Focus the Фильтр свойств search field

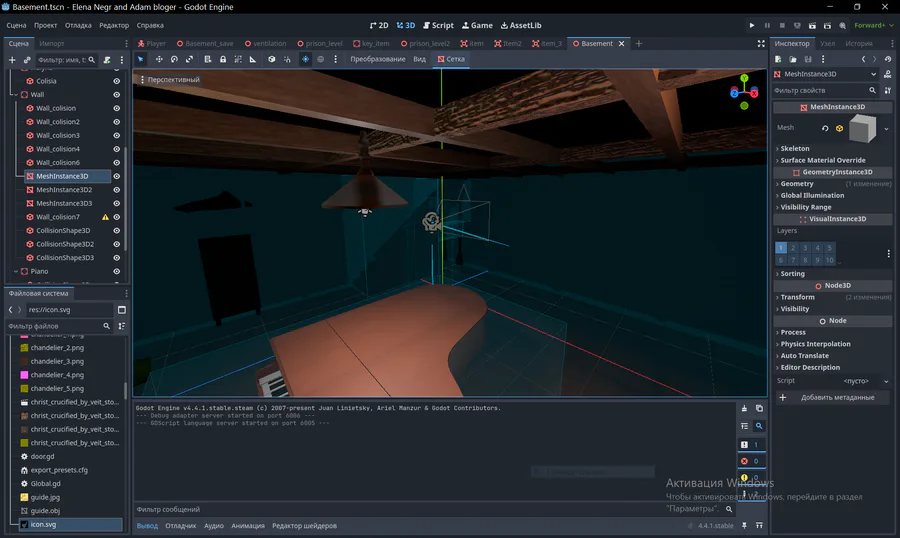coord(824,90)
